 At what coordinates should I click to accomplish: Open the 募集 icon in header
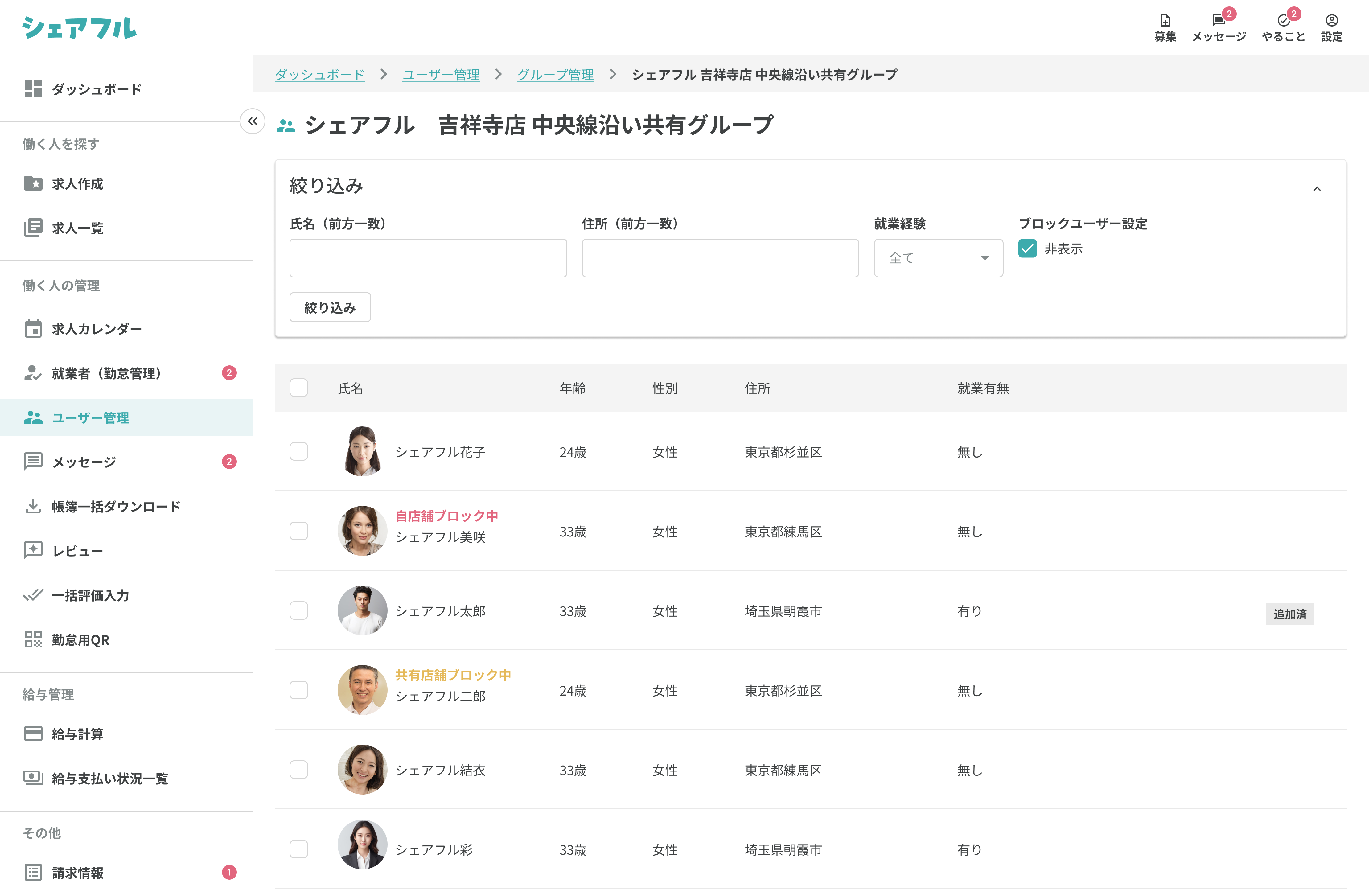coord(1165,21)
